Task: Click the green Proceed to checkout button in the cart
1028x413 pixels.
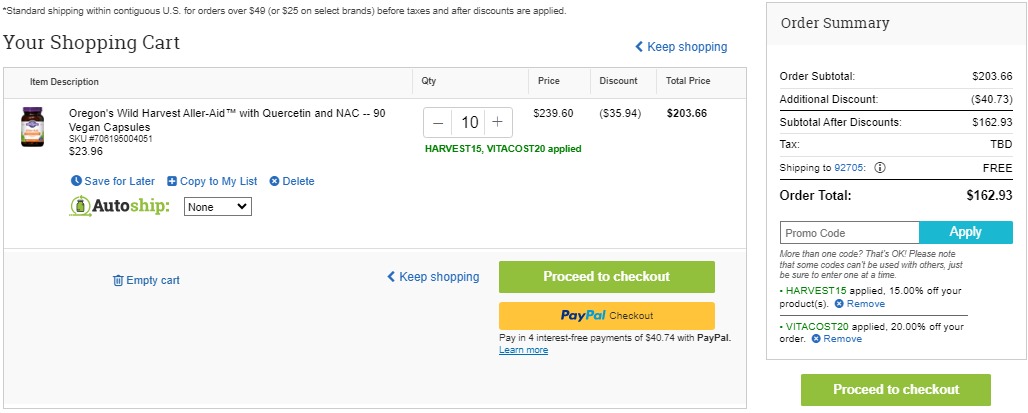Action: tap(606, 277)
